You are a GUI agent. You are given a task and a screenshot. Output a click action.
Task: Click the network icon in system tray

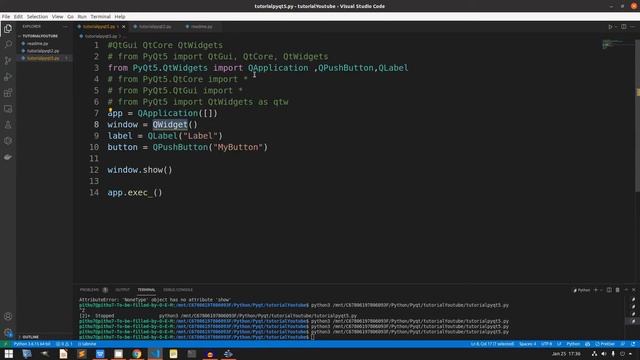pyautogui.click(x=595, y=354)
